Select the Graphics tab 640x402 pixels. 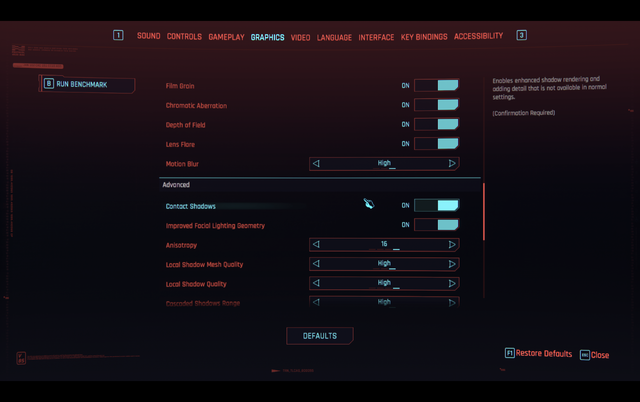coord(267,38)
